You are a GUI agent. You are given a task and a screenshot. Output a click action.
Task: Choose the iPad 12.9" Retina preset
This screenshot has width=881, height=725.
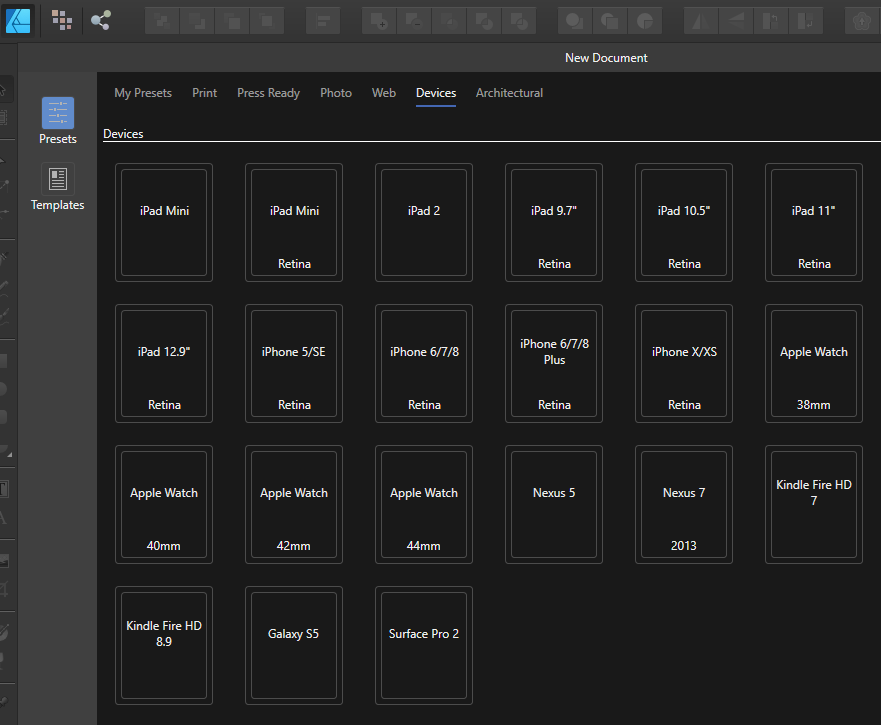[x=164, y=364]
